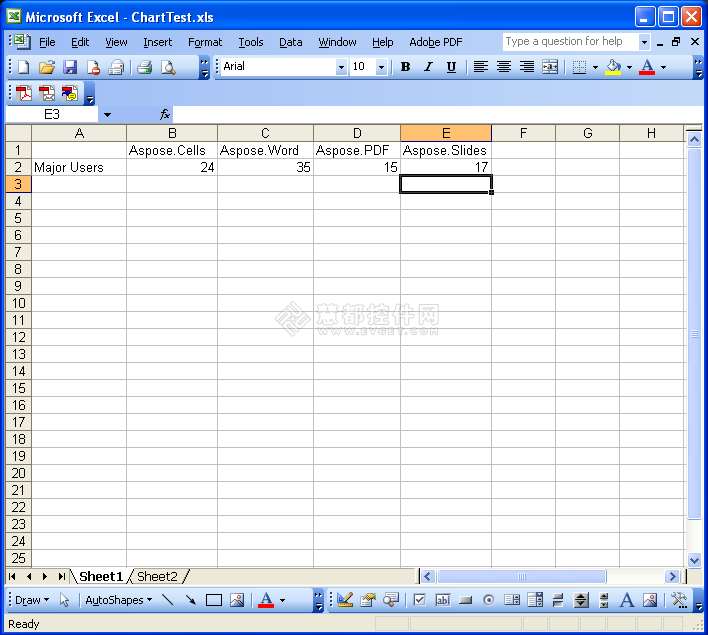The image size is (708, 635).
Task: Click the Arrow drawing tool
Action: coord(190,600)
